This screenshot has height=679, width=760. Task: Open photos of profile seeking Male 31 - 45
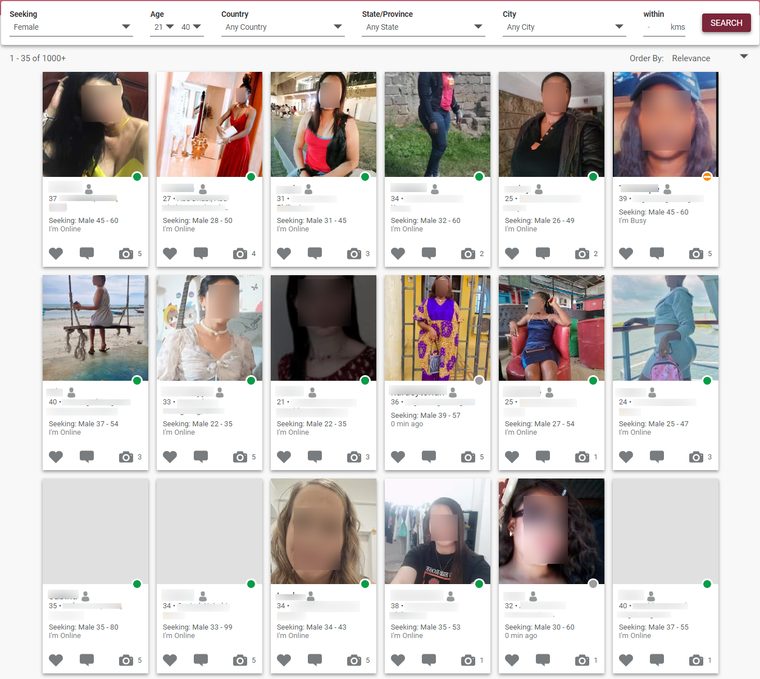coord(354,253)
